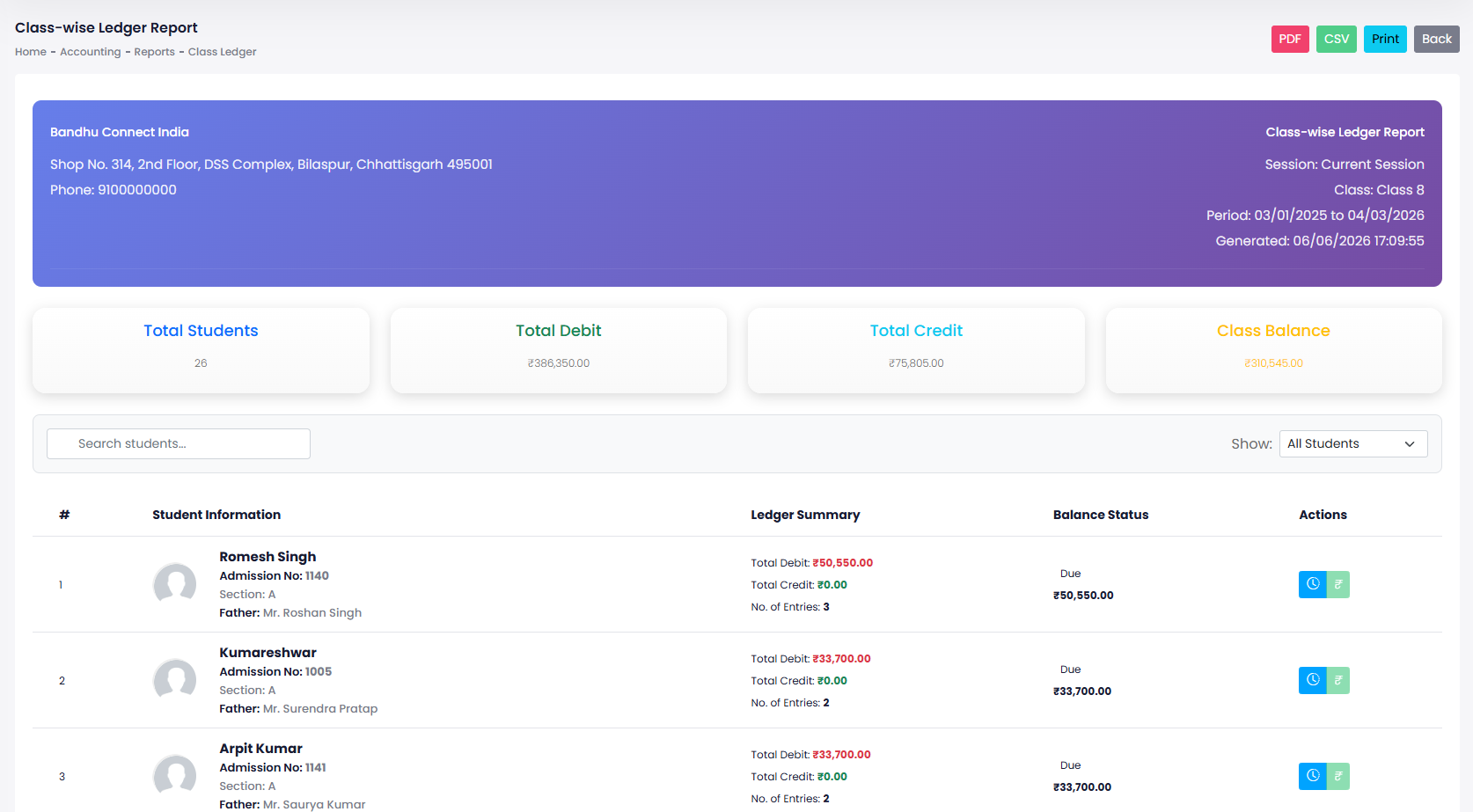Download the CSV export
1473x812 pixels.
pyautogui.click(x=1336, y=39)
